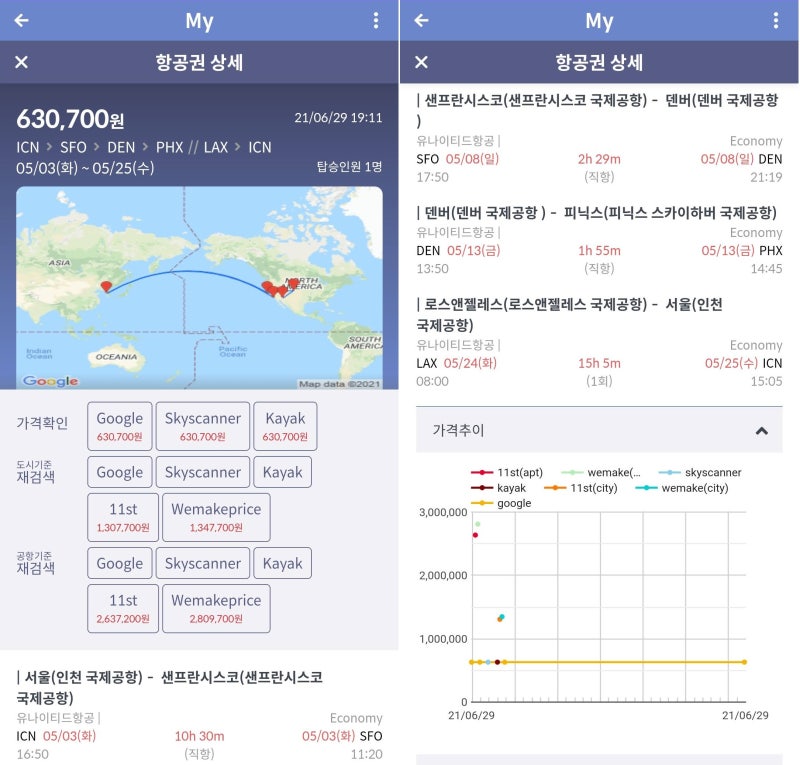Tap the 샌프란시스코 - 덴버 segment heading

coord(597,110)
